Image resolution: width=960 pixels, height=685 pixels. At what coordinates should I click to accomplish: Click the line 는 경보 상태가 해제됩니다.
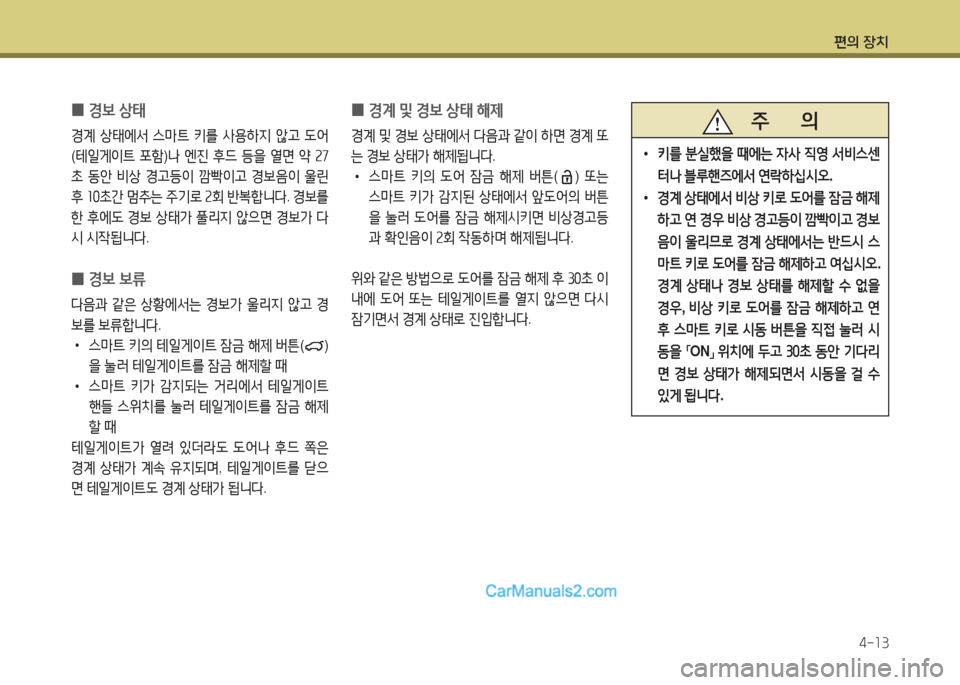423,156
